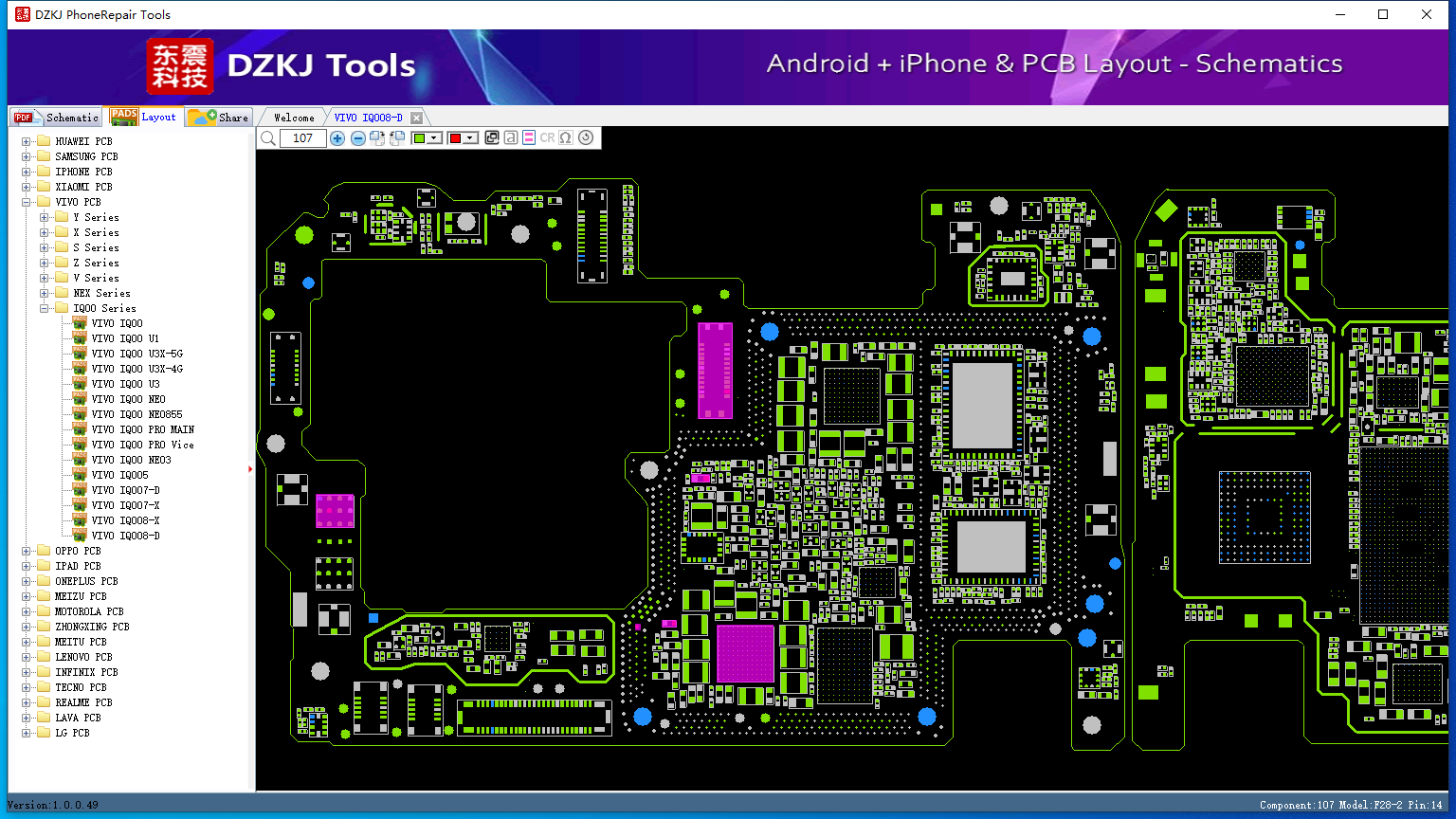The image size is (1456, 819).
Task: Expand the HUAWEI PCB folder
Action: tap(27, 141)
